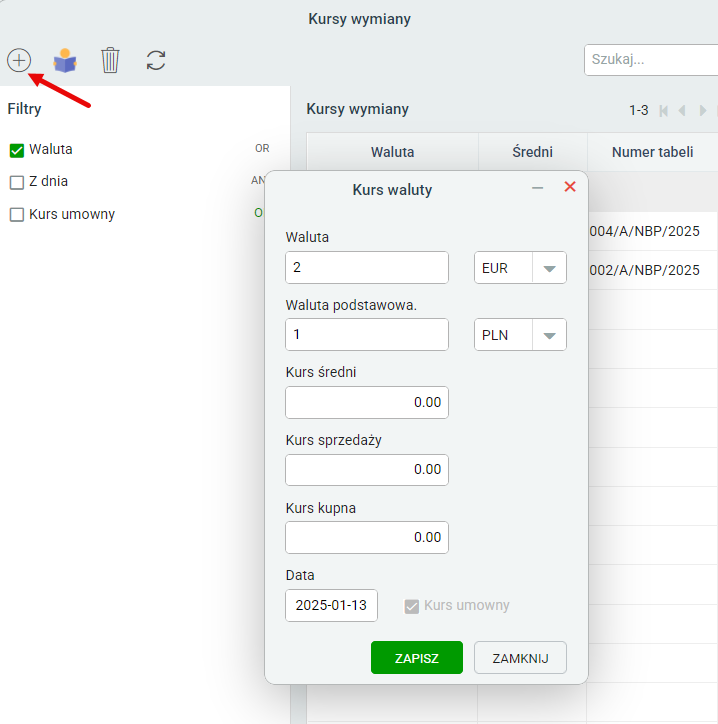Click the Kurs średni input field

click(367, 402)
